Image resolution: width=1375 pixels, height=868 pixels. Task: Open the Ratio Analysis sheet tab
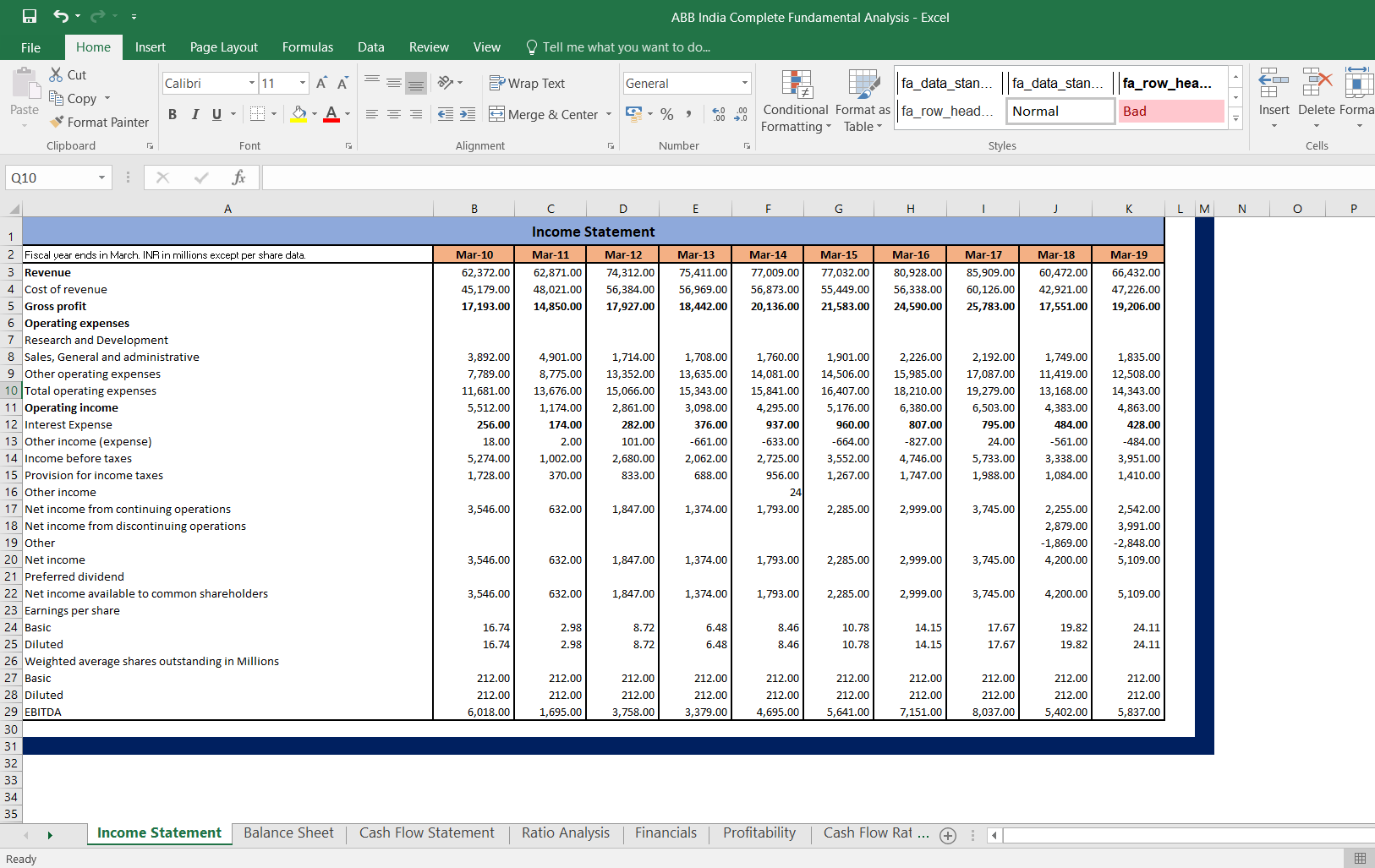pyautogui.click(x=566, y=833)
